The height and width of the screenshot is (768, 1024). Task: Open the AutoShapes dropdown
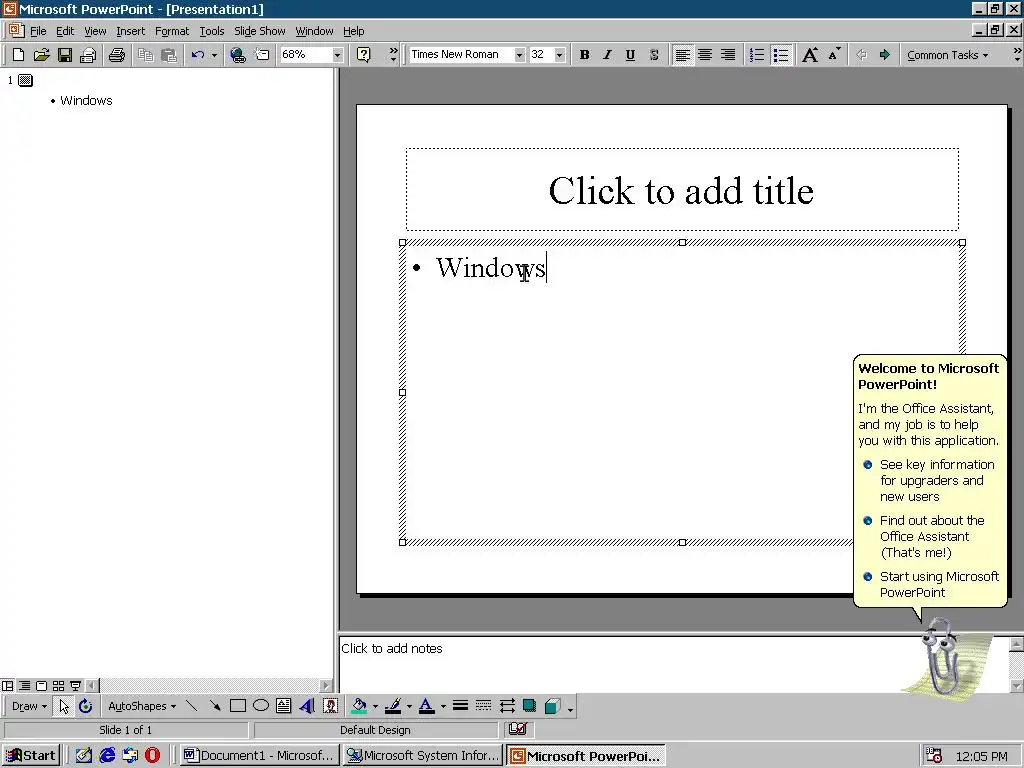pos(142,706)
